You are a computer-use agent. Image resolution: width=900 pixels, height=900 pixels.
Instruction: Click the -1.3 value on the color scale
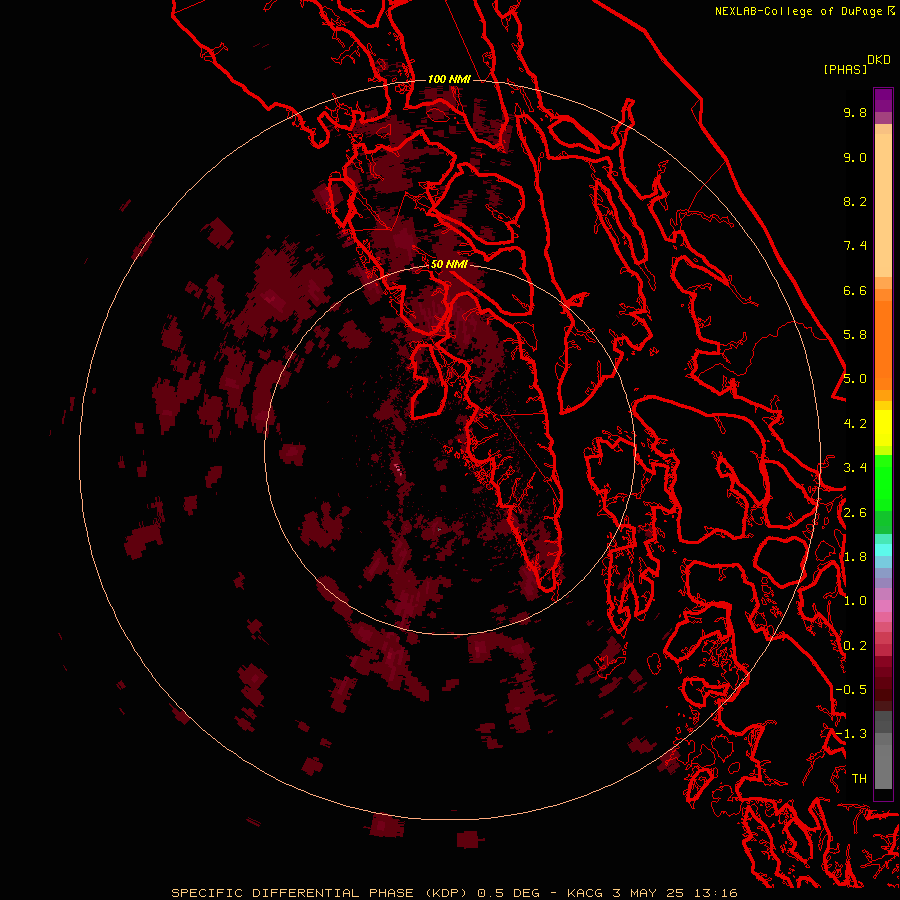(x=851, y=734)
